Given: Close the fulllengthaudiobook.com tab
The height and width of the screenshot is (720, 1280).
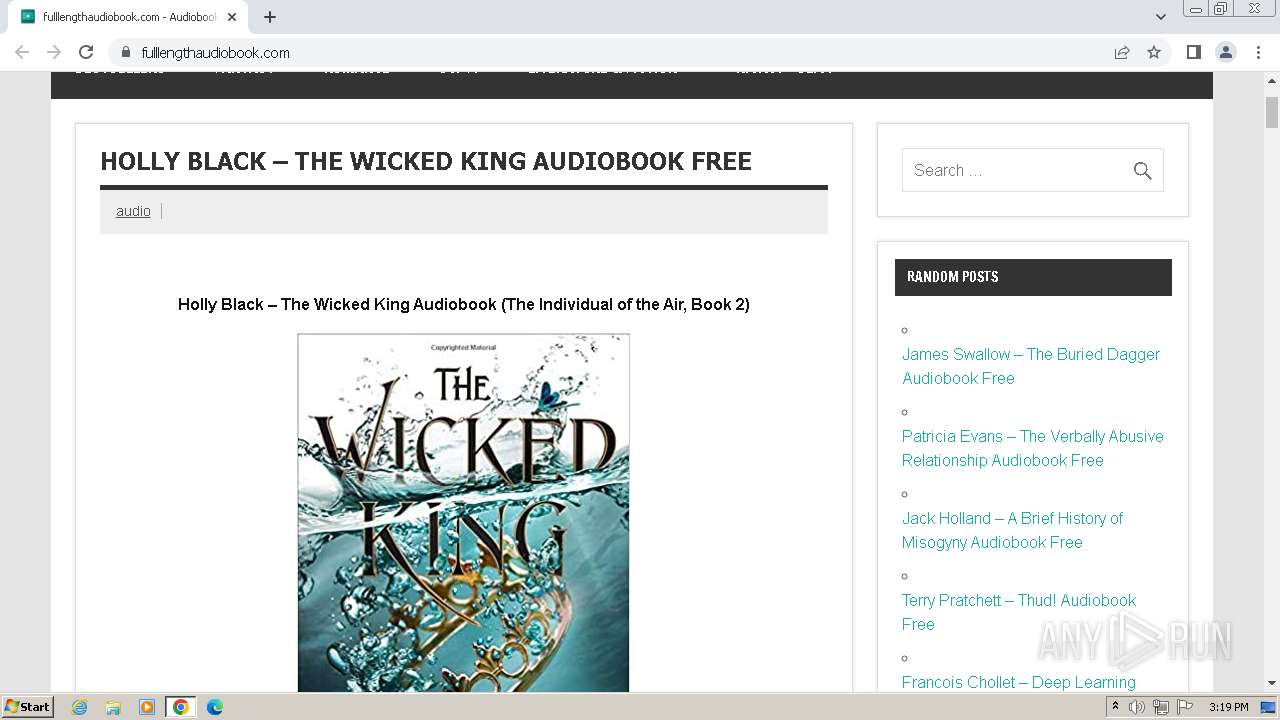Looking at the screenshot, I should coord(231,17).
